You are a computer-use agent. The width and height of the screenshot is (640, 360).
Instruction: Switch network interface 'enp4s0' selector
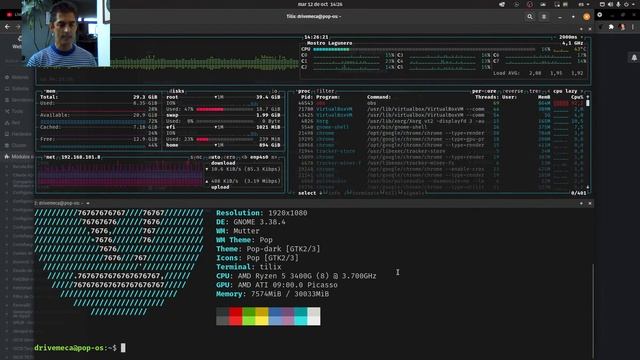(x=259, y=157)
